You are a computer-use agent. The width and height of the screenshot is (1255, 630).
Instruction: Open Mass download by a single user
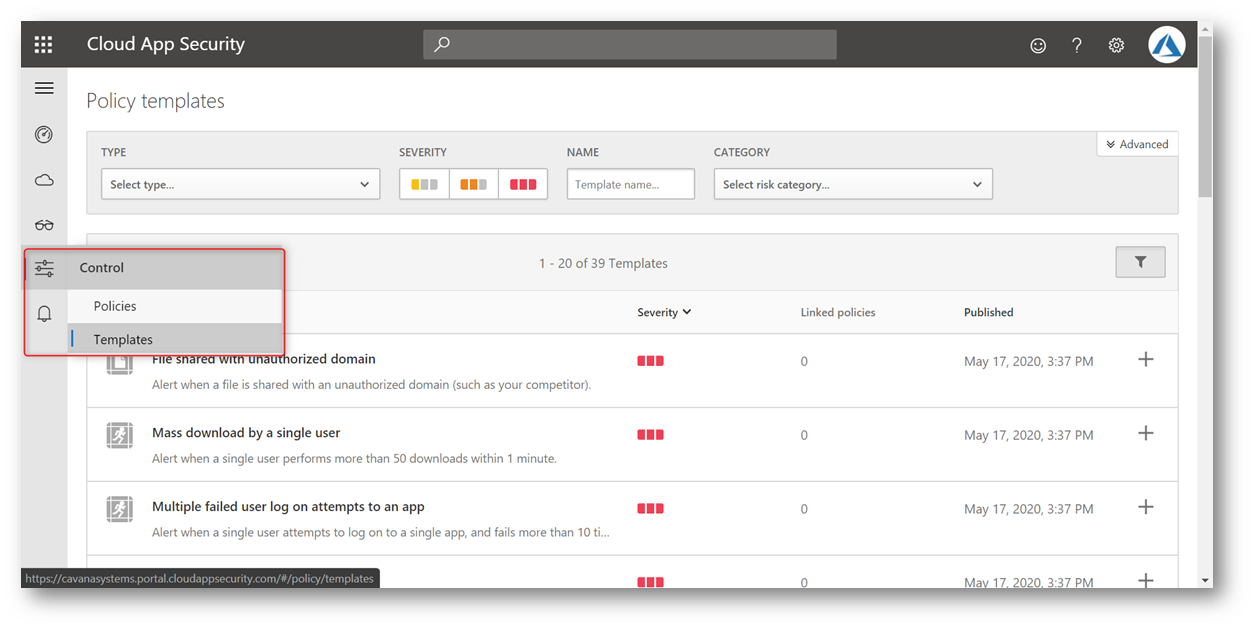(x=246, y=433)
